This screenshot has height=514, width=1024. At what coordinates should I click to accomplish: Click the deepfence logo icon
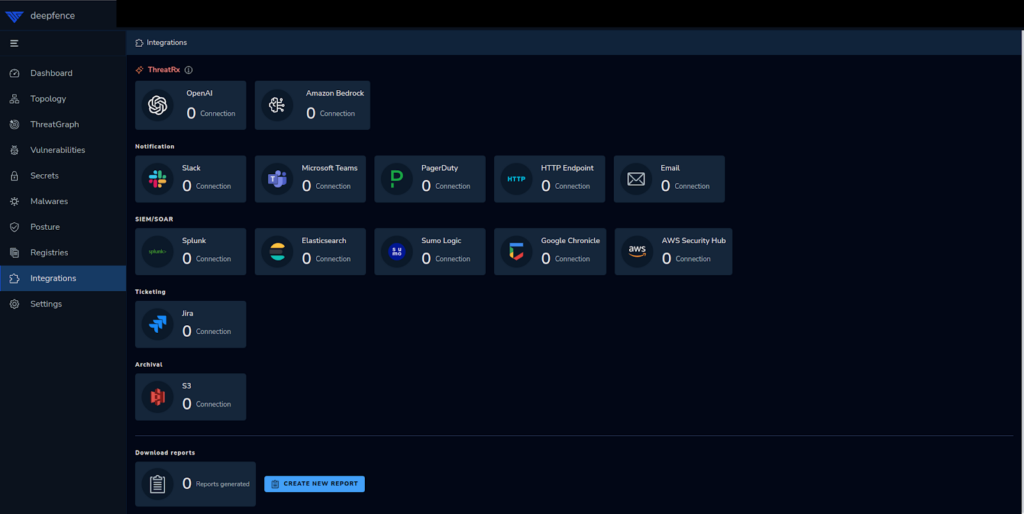[14, 16]
